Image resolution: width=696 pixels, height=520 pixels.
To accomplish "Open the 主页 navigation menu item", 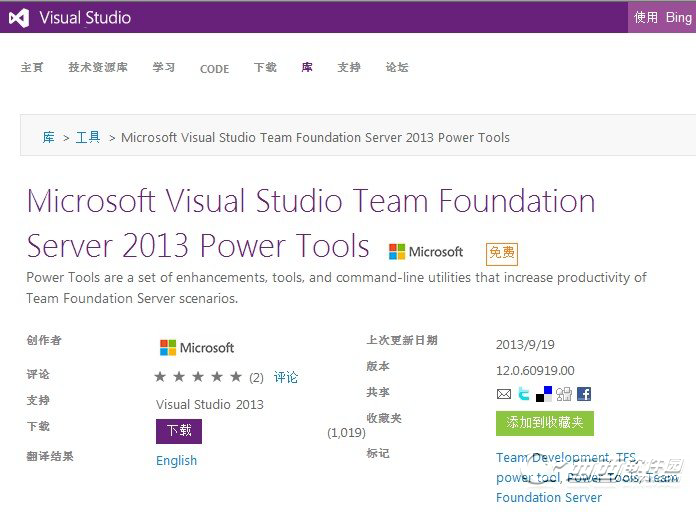I will pyautogui.click(x=32, y=68).
